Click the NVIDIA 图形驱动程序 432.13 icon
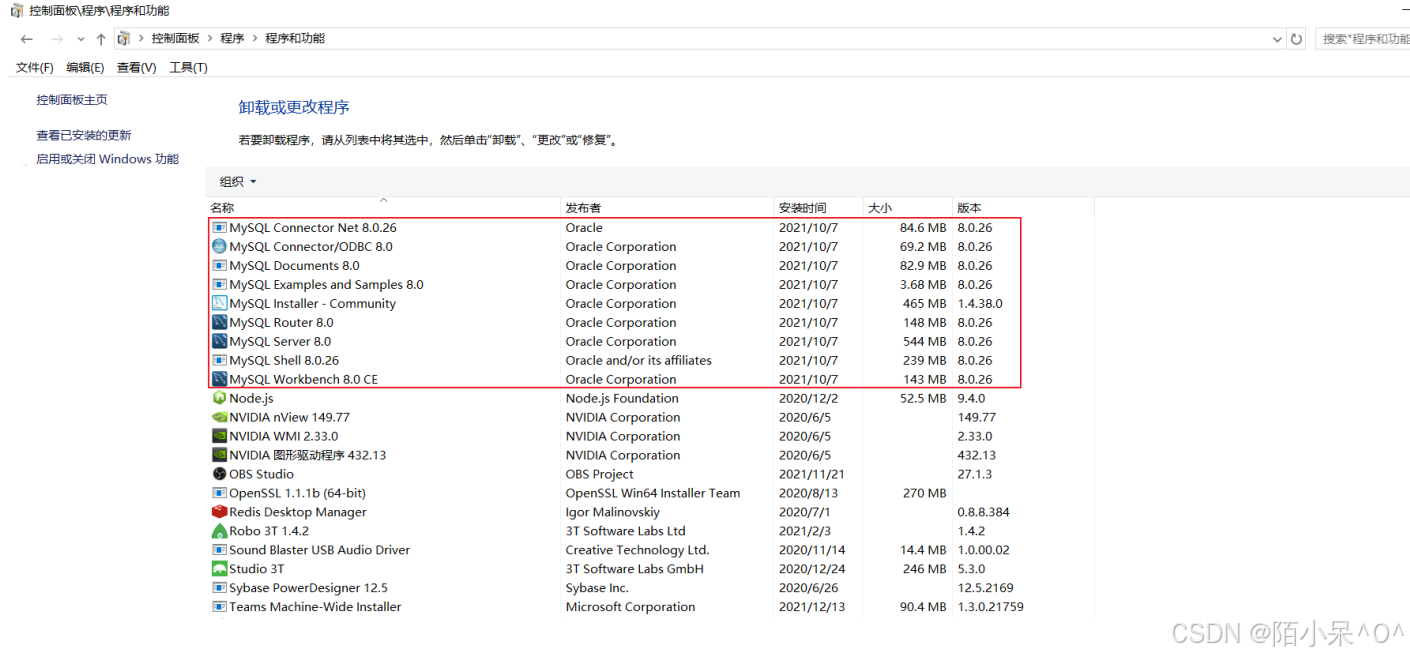The width and height of the screenshot is (1410, 659). 220,456
